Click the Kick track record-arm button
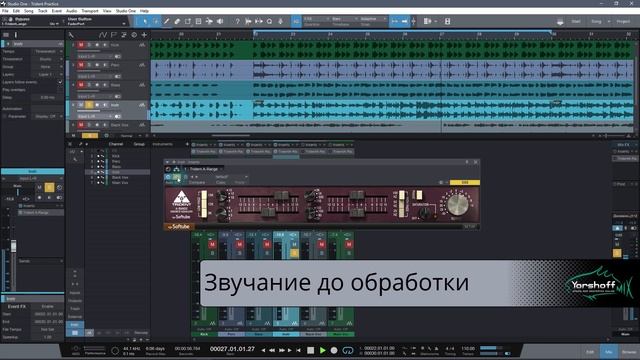 coord(97,45)
